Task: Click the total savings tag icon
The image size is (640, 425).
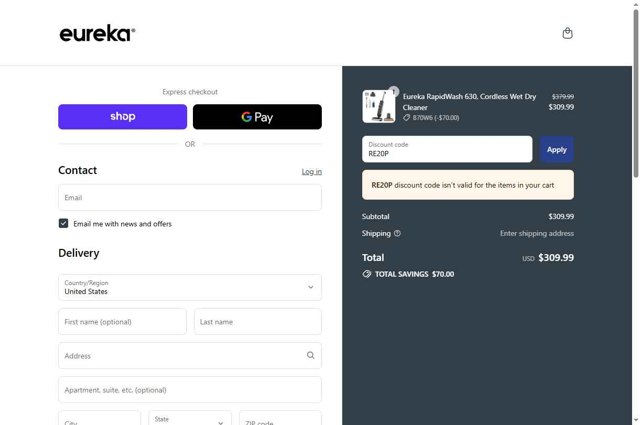Action: 367,274
